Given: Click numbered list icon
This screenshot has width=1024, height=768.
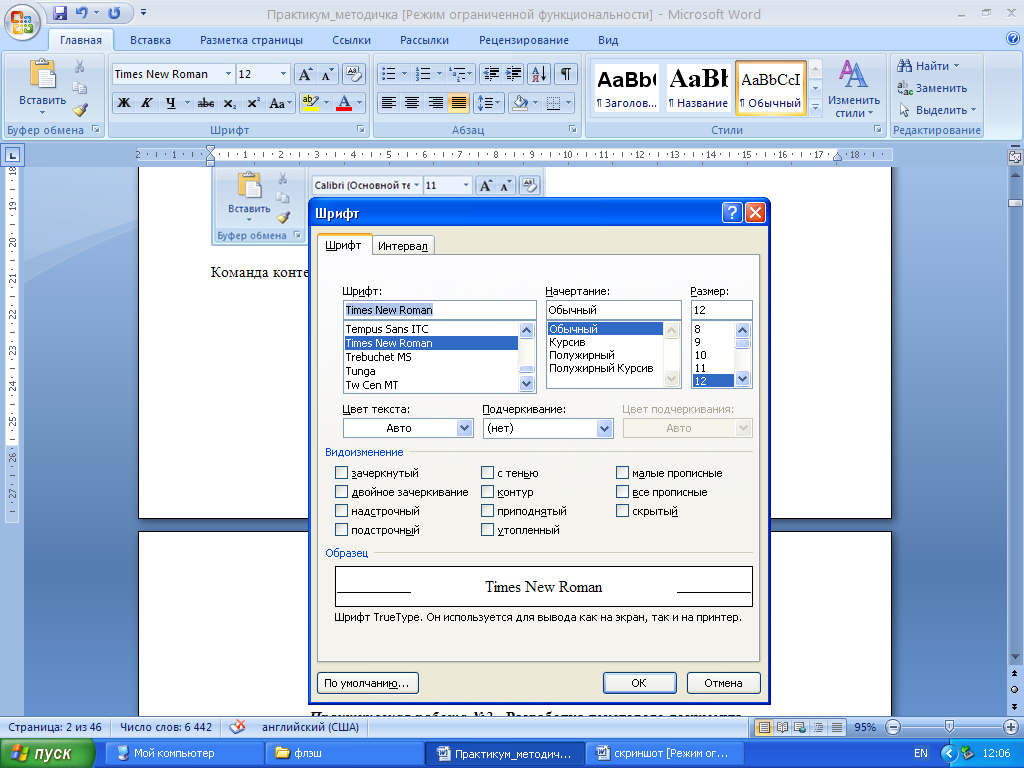Looking at the screenshot, I should [x=423, y=74].
